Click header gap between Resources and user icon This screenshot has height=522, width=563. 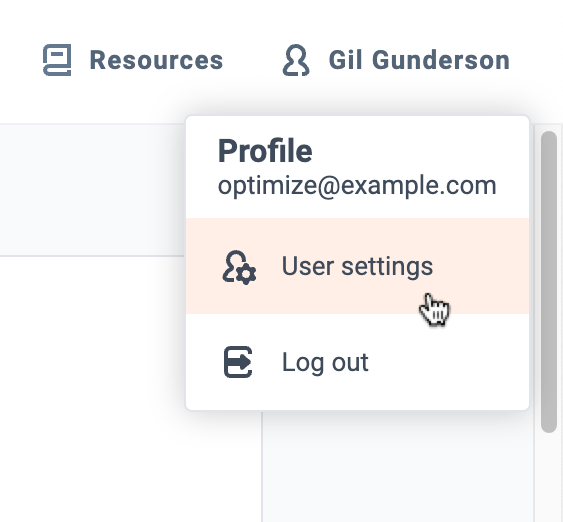[x=253, y=60]
